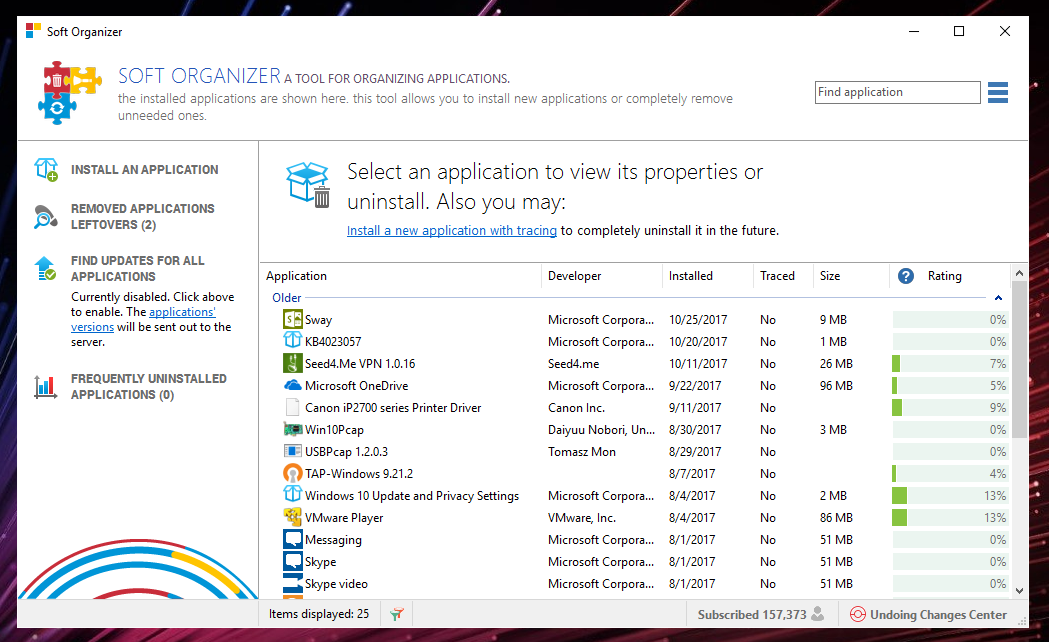
Task: Click the VMware Player 13% rating bar
Action: tap(950, 518)
